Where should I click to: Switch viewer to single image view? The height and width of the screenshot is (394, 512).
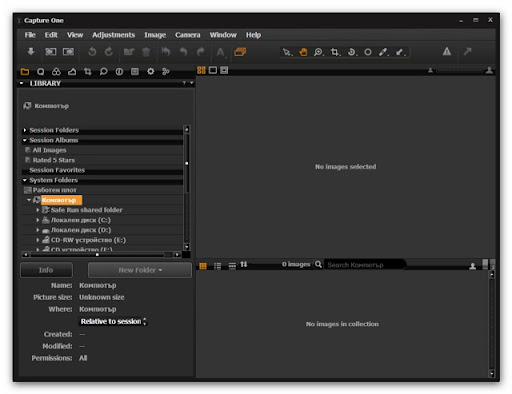[213, 70]
